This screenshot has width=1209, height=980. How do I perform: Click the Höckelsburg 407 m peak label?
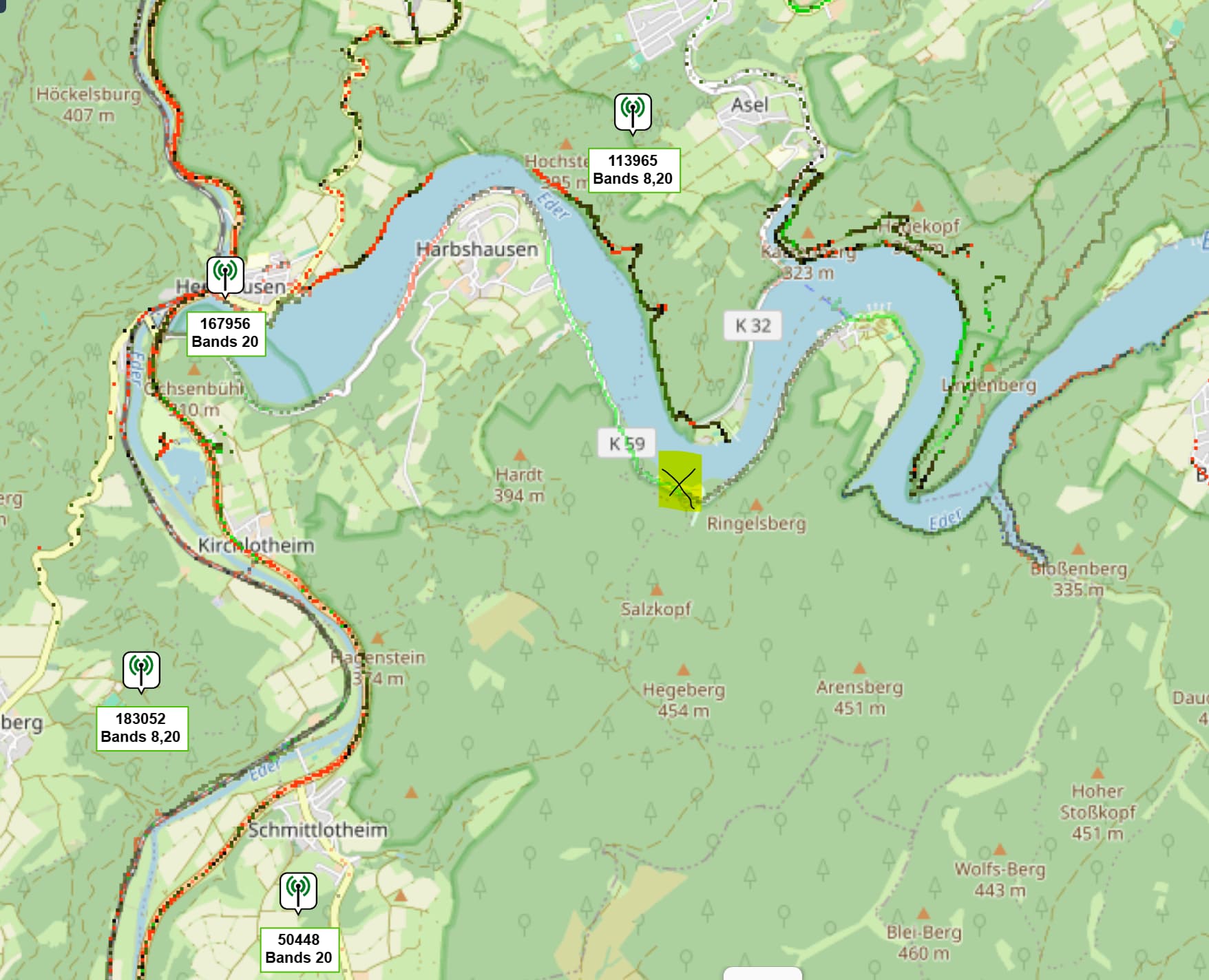coord(88,105)
